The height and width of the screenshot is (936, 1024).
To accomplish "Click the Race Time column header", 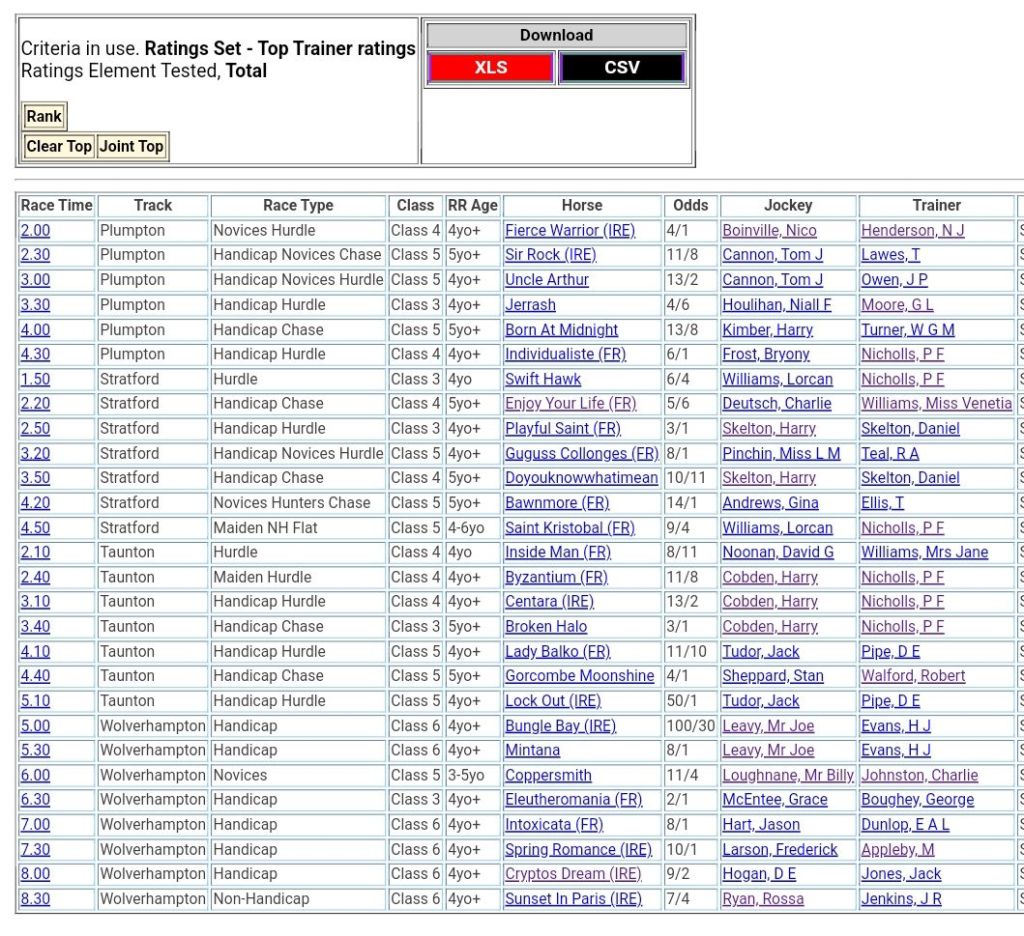I will click(56, 205).
